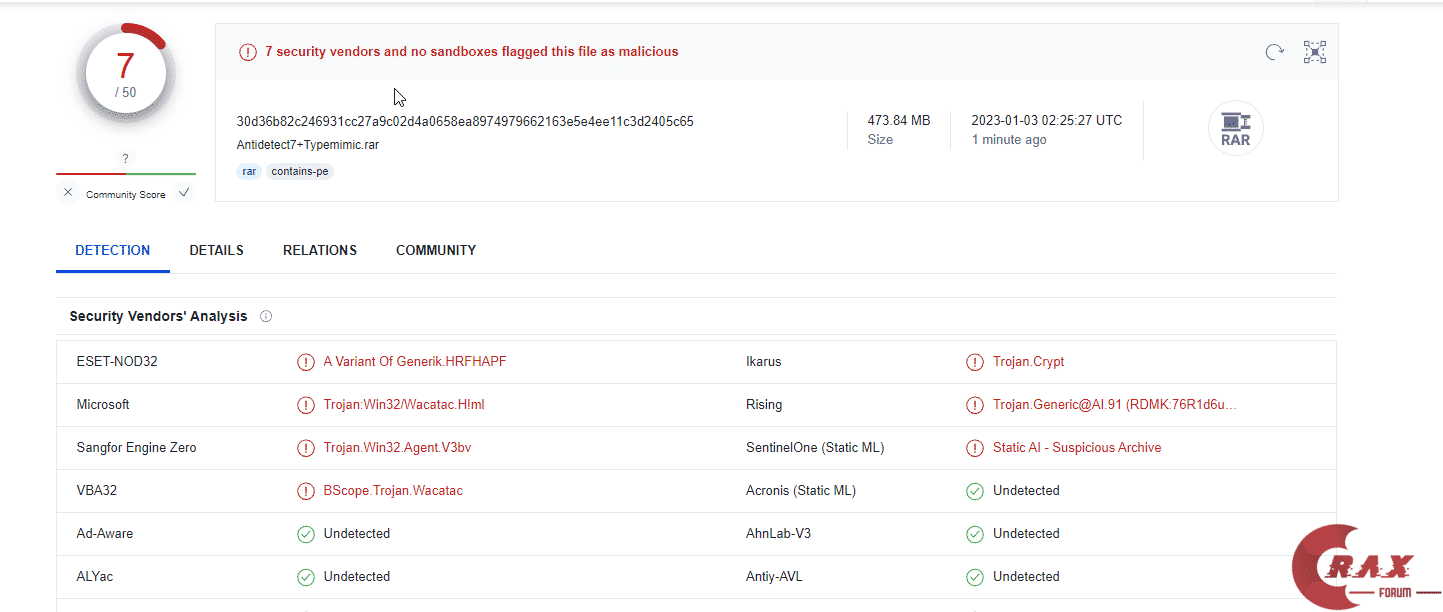Viewport: 1443px width, 612px height.
Task: Click the file name Antidetect7+Typemimic.rar
Action: coord(308,144)
